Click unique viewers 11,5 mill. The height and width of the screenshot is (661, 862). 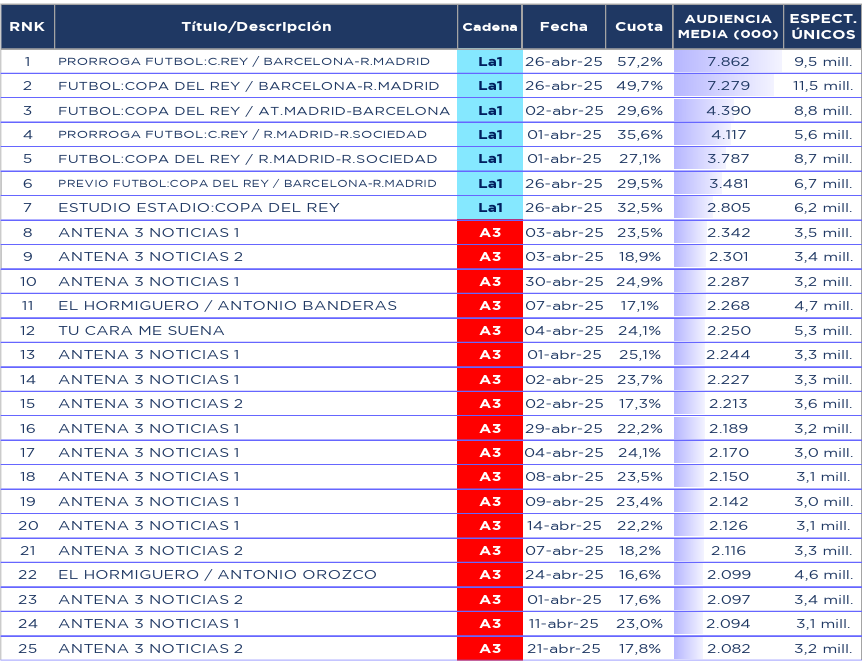[x=822, y=86]
